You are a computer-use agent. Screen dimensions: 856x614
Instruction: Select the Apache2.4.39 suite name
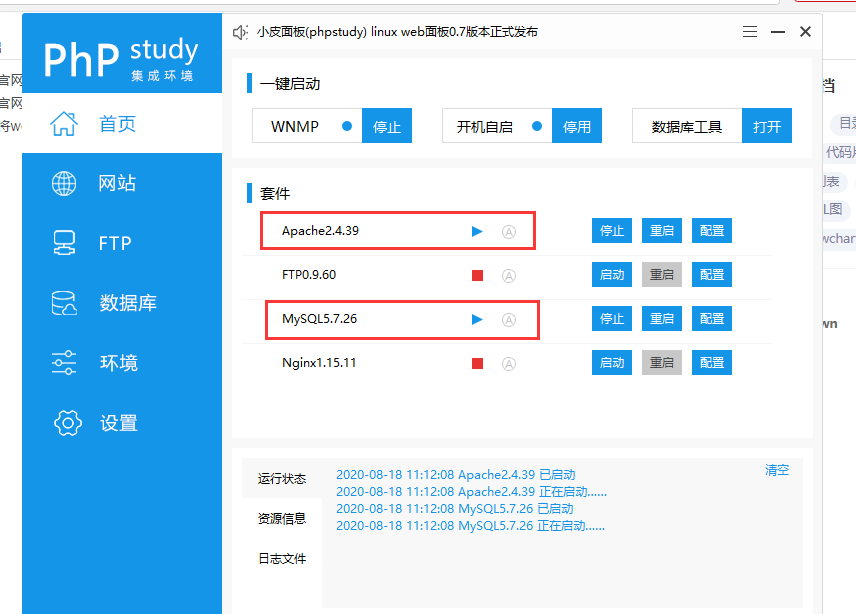[320, 231]
